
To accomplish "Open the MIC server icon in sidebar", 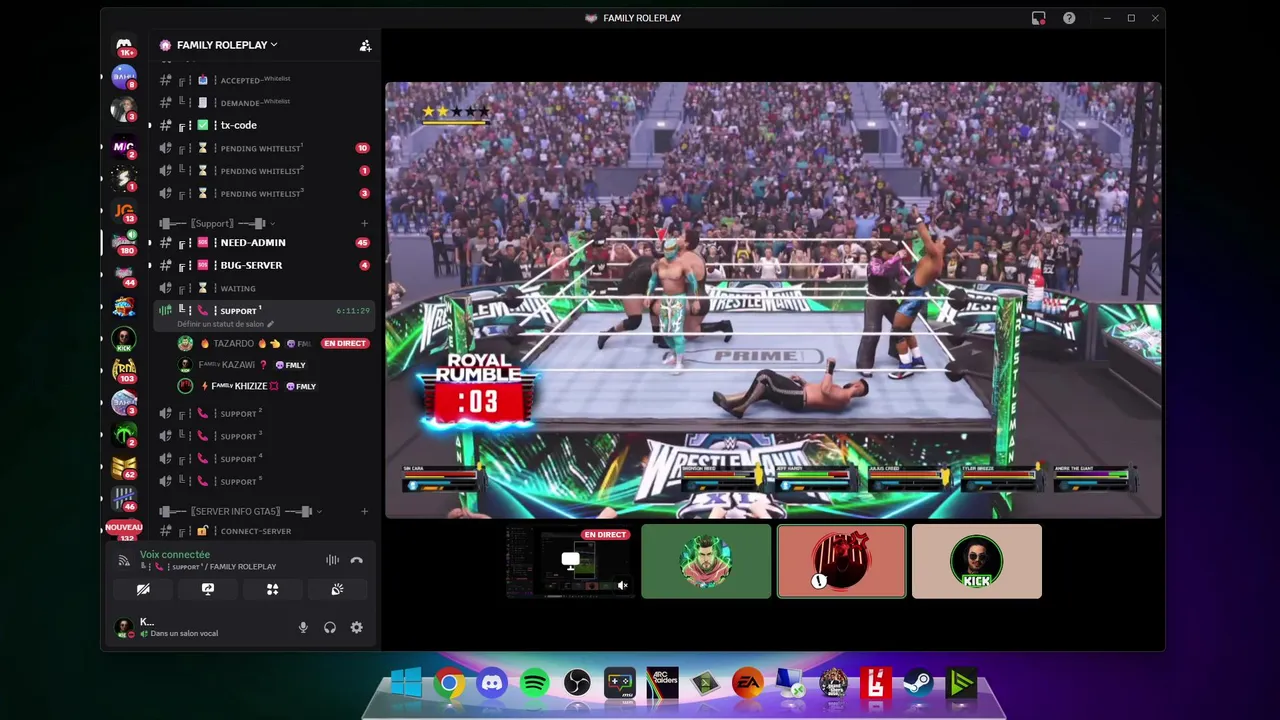I will (x=124, y=147).
